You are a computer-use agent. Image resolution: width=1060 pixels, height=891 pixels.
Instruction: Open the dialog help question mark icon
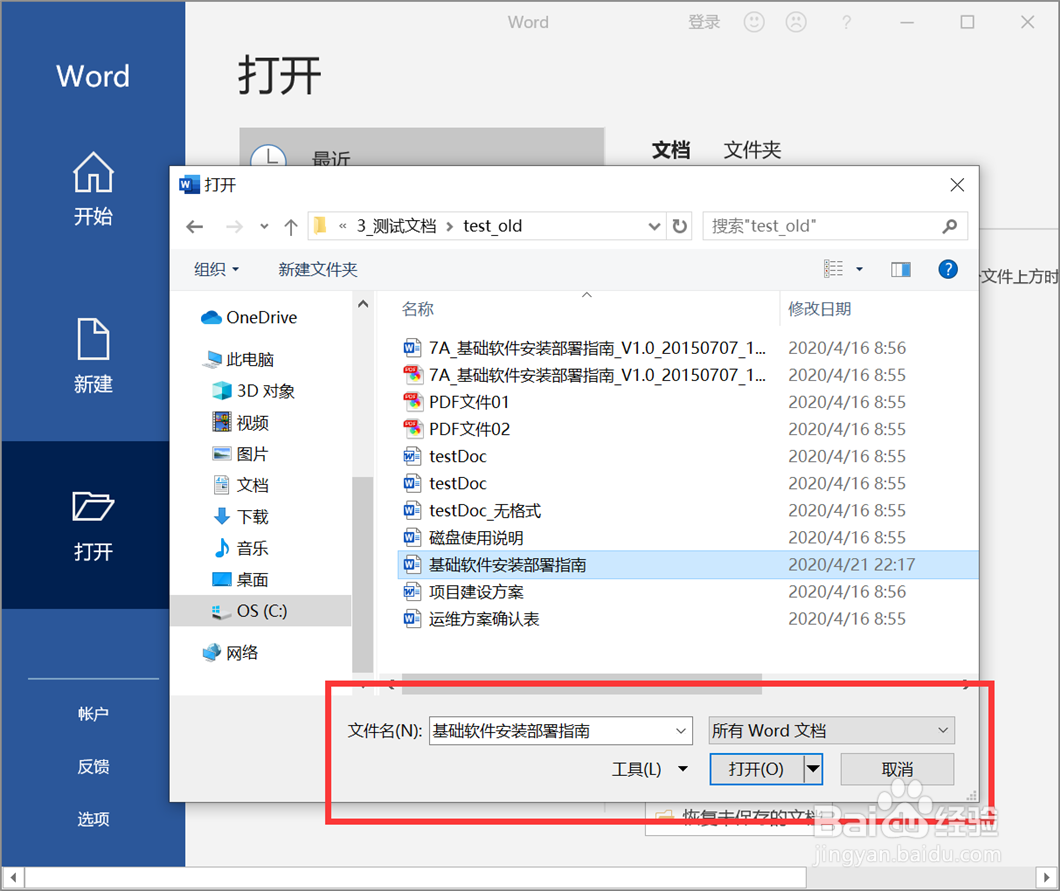(948, 269)
